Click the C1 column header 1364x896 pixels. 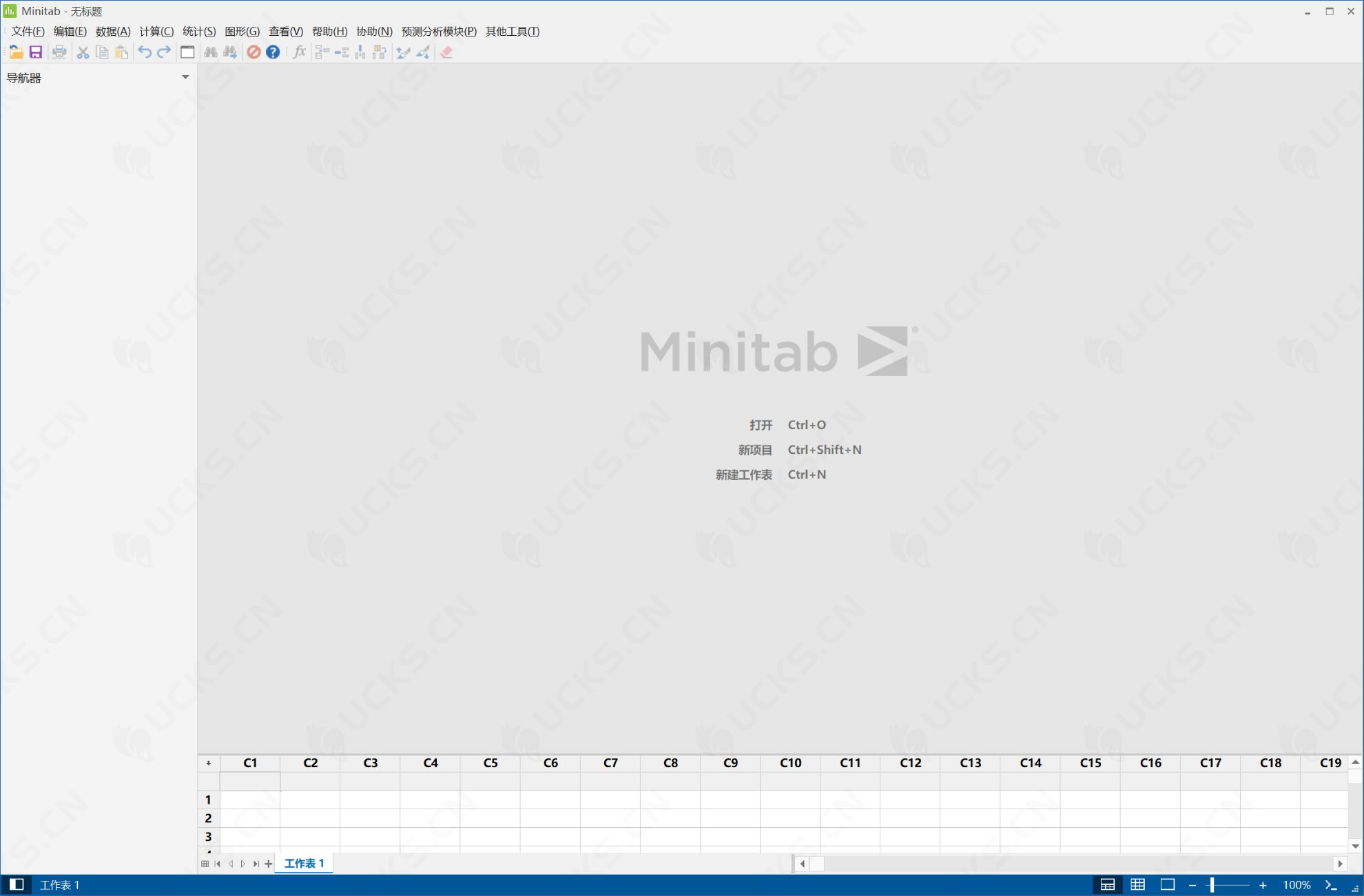(x=250, y=763)
